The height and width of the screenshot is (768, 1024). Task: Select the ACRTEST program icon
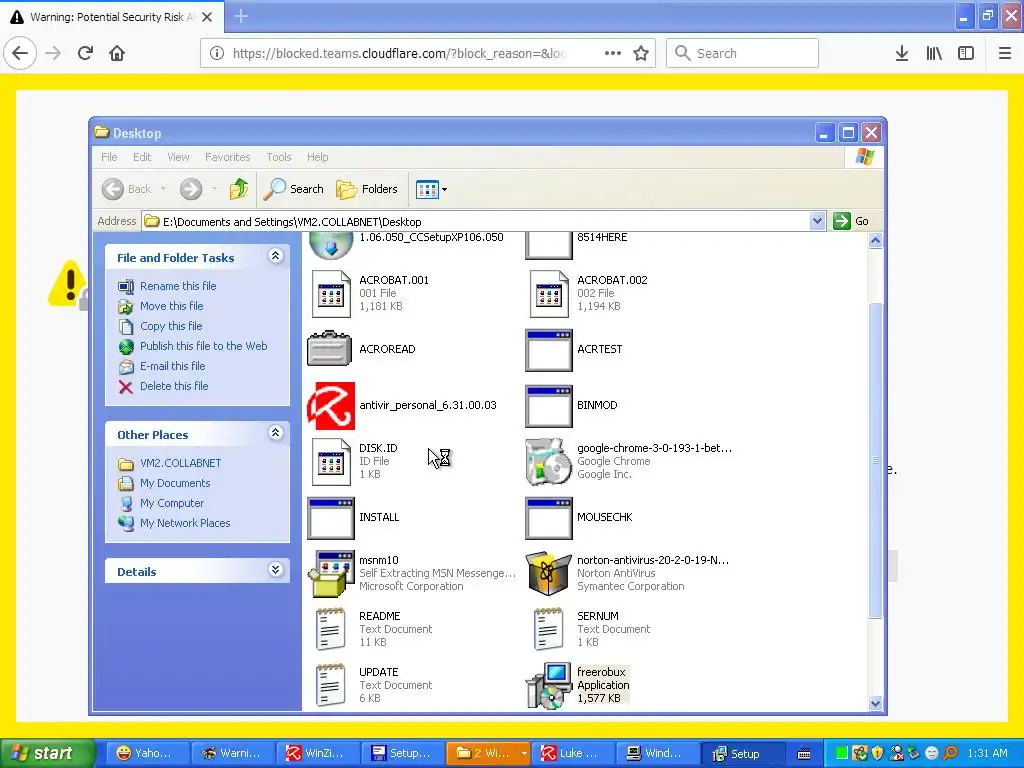pyautogui.click(x=549, y=350)
